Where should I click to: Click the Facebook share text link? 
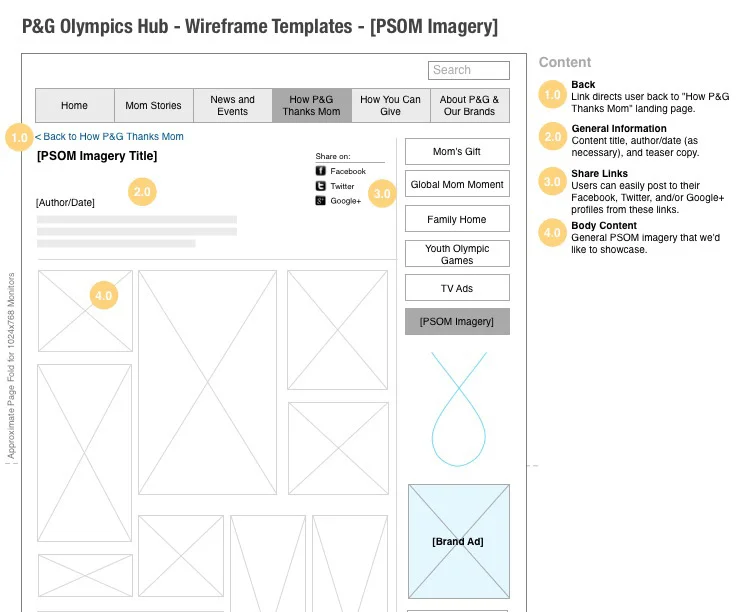click(x=348, y=171)
